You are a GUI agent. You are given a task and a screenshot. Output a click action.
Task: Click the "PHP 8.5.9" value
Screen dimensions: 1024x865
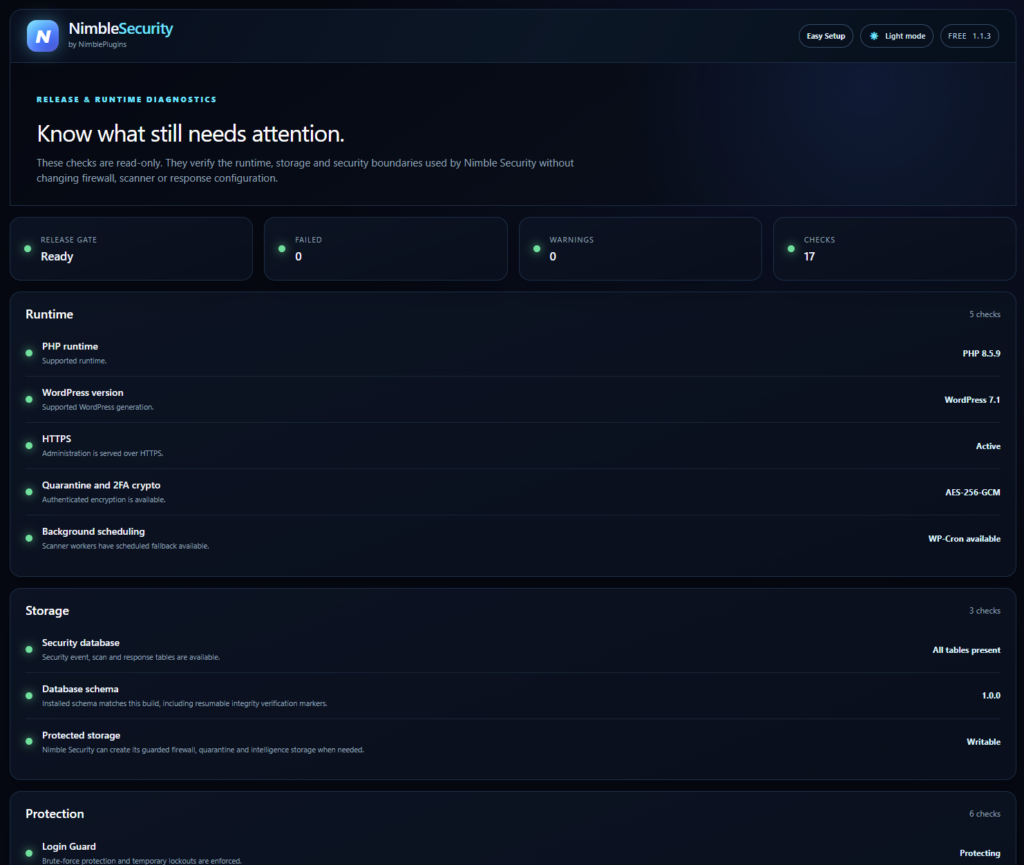pos(981,354)
